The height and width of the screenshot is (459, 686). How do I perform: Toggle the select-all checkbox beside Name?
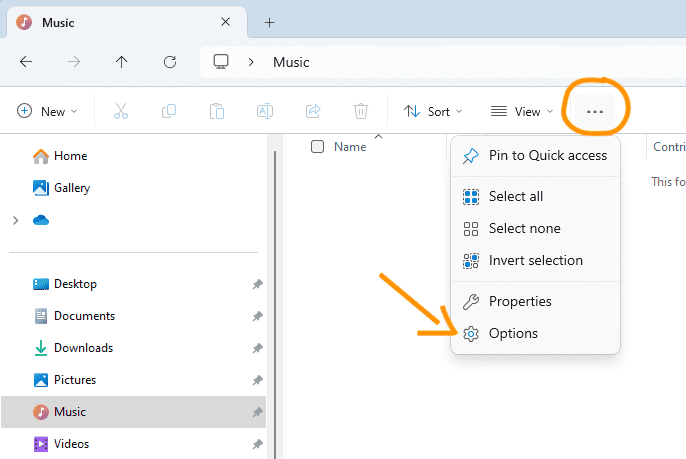pyautogui.click(x=317, y=147)
